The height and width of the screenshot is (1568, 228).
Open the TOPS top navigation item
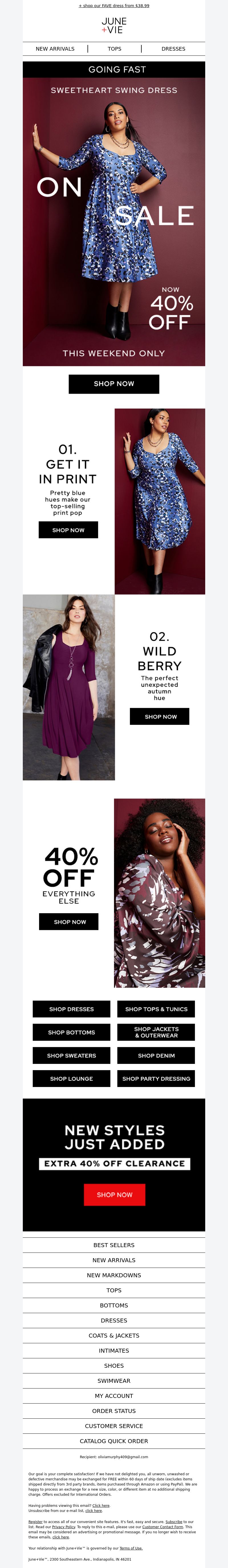click(115, 49)
